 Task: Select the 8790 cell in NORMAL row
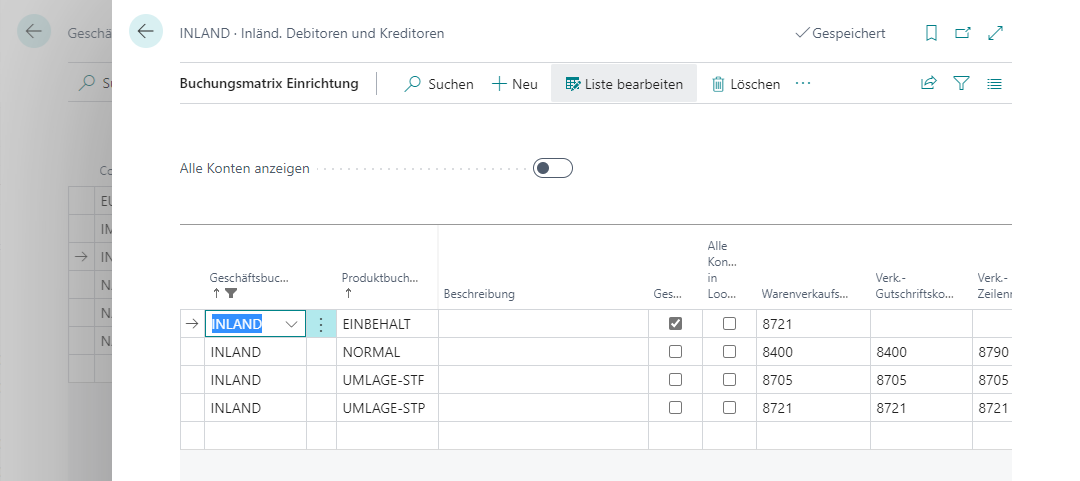(x=993, y=352)
